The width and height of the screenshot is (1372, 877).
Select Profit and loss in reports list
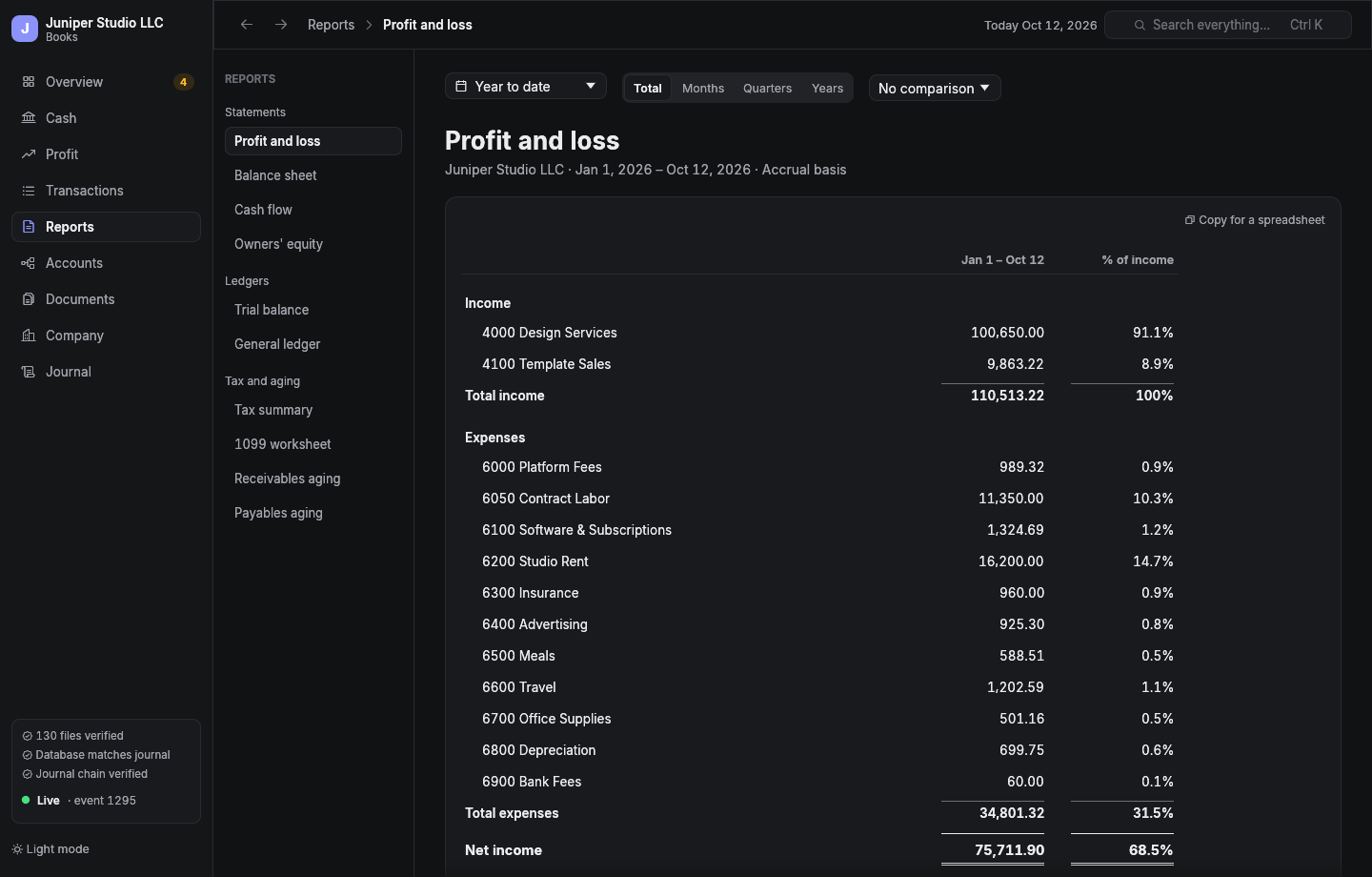(x=313, y=141)
